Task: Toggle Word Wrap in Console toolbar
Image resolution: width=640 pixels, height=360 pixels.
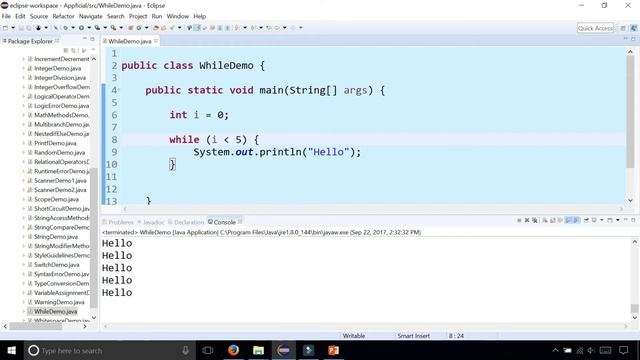Action: 560,220
